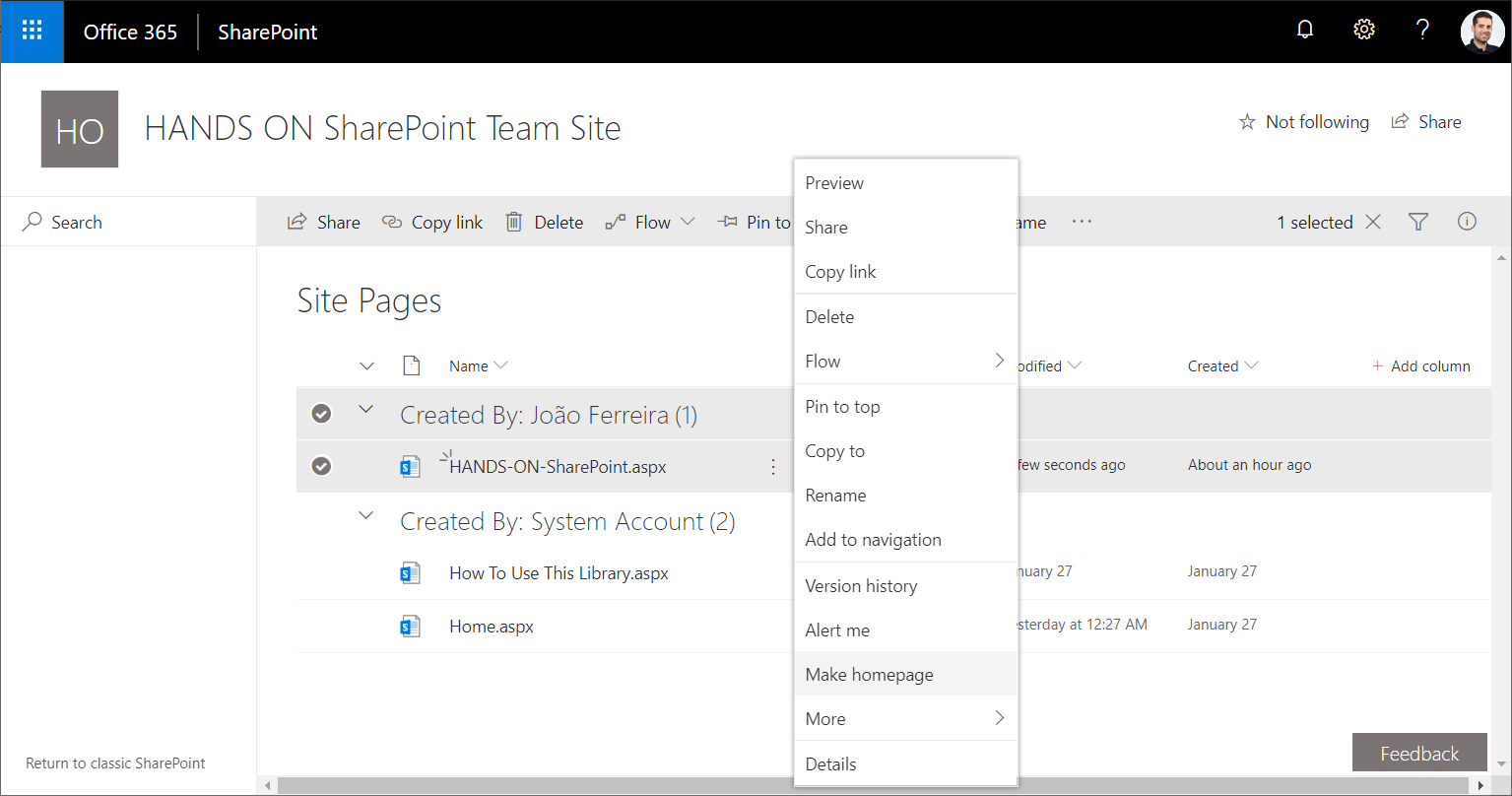Click the Feedback button
Image resolution: width=1512 pixels, height=796 pixels.
1418,752
